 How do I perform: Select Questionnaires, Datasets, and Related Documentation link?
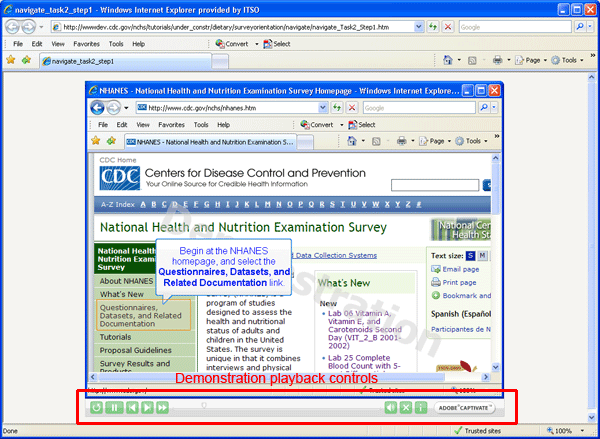[x=143, y=315]
